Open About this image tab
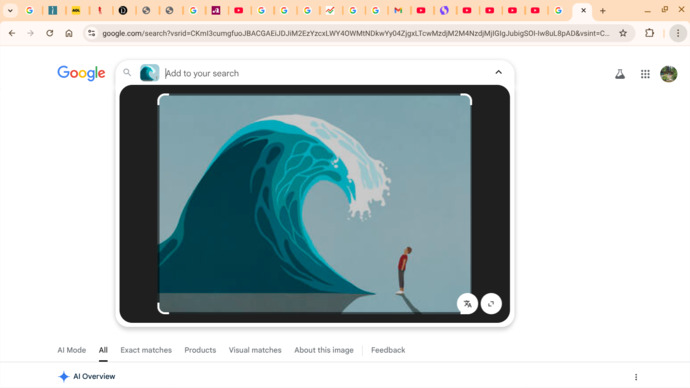 coord(324,350)
